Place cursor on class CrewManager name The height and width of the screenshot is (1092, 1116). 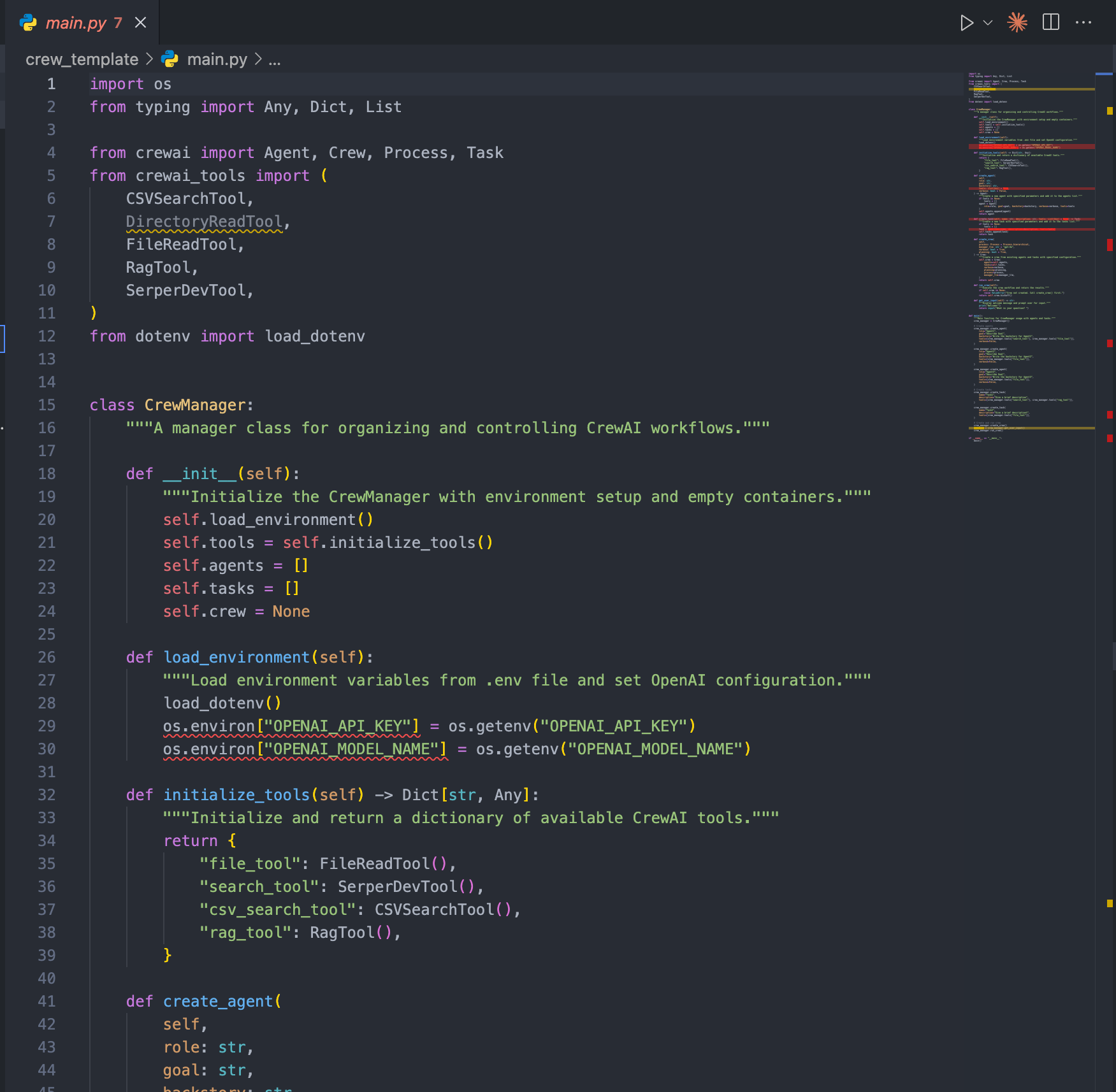[x=195, y=405]
